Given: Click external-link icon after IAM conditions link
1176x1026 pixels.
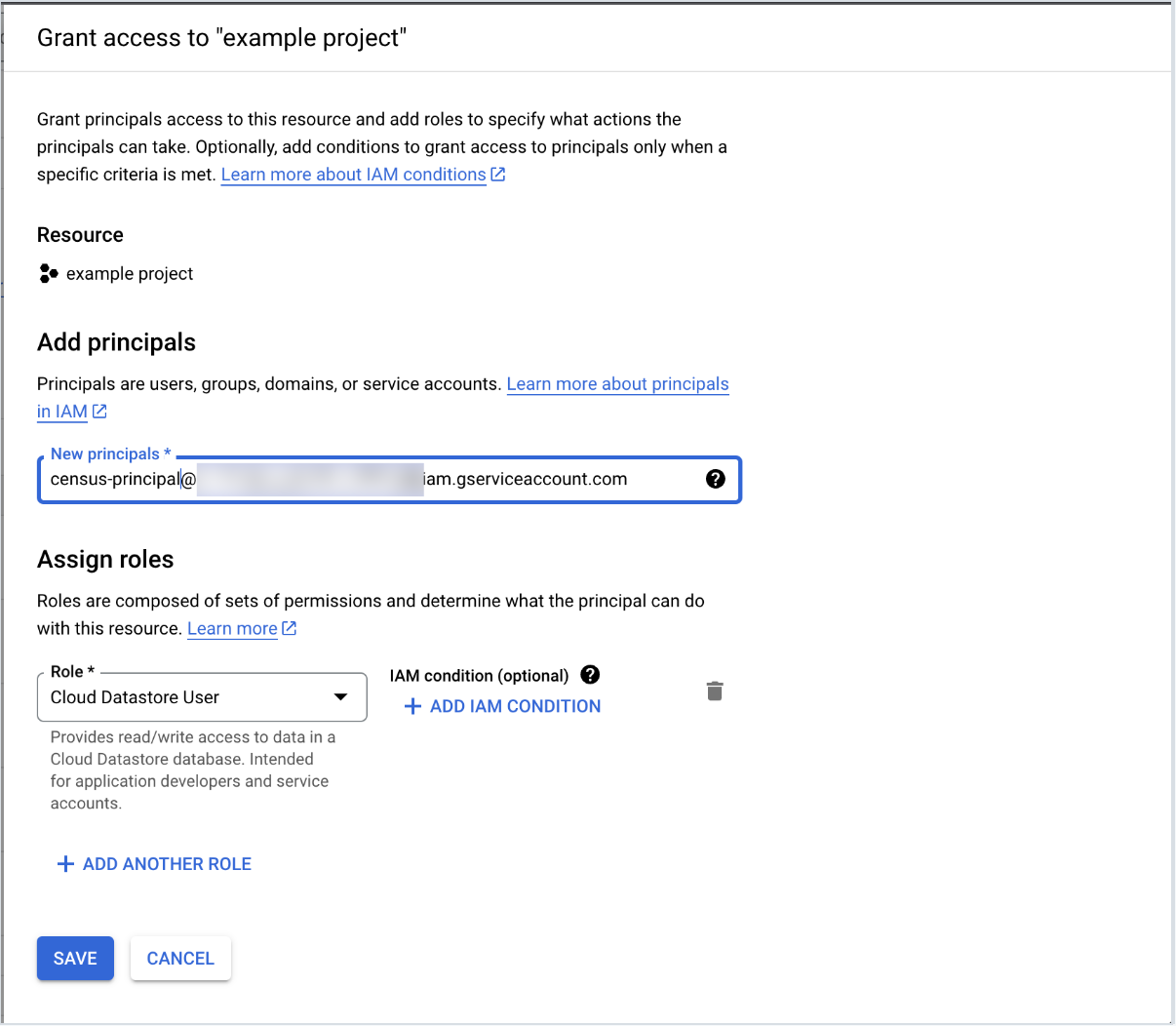Looking at the screenshot, I should coord(498,175).
